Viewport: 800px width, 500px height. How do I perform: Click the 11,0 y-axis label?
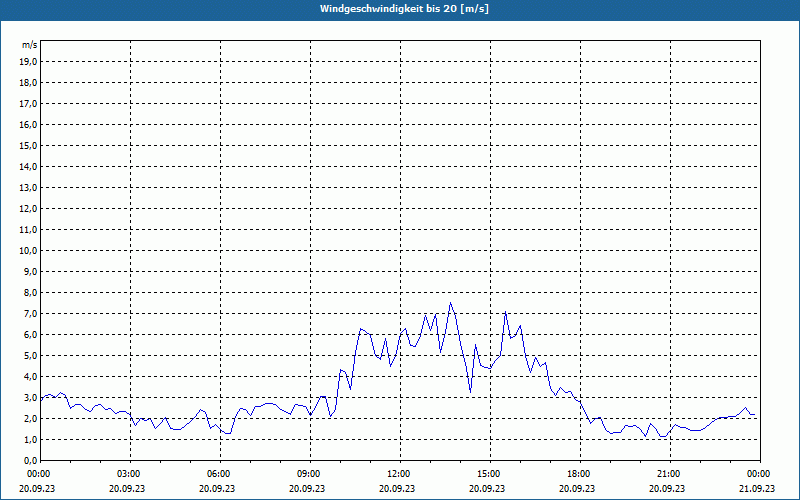pos(29,230)
